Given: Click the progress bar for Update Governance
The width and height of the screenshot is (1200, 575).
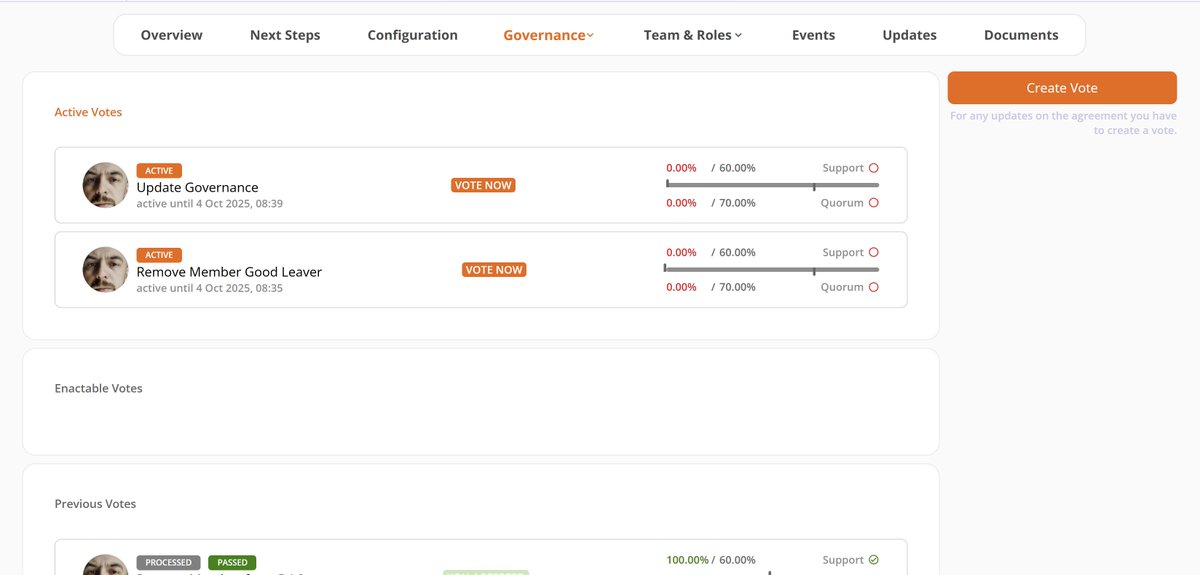Looking at the screenshot, I should 772,185.
